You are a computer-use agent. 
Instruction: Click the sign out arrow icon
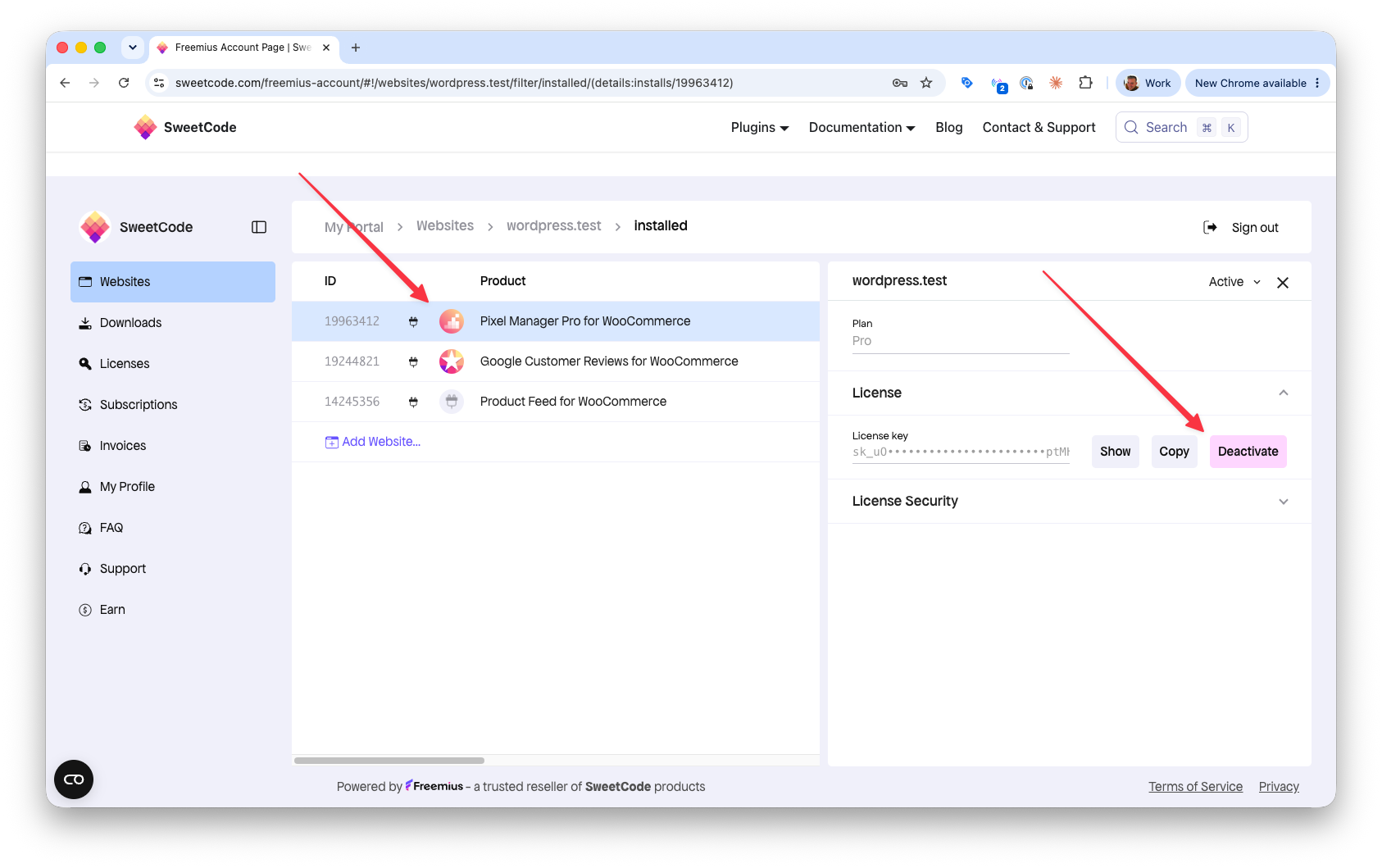click(1210, 227)
